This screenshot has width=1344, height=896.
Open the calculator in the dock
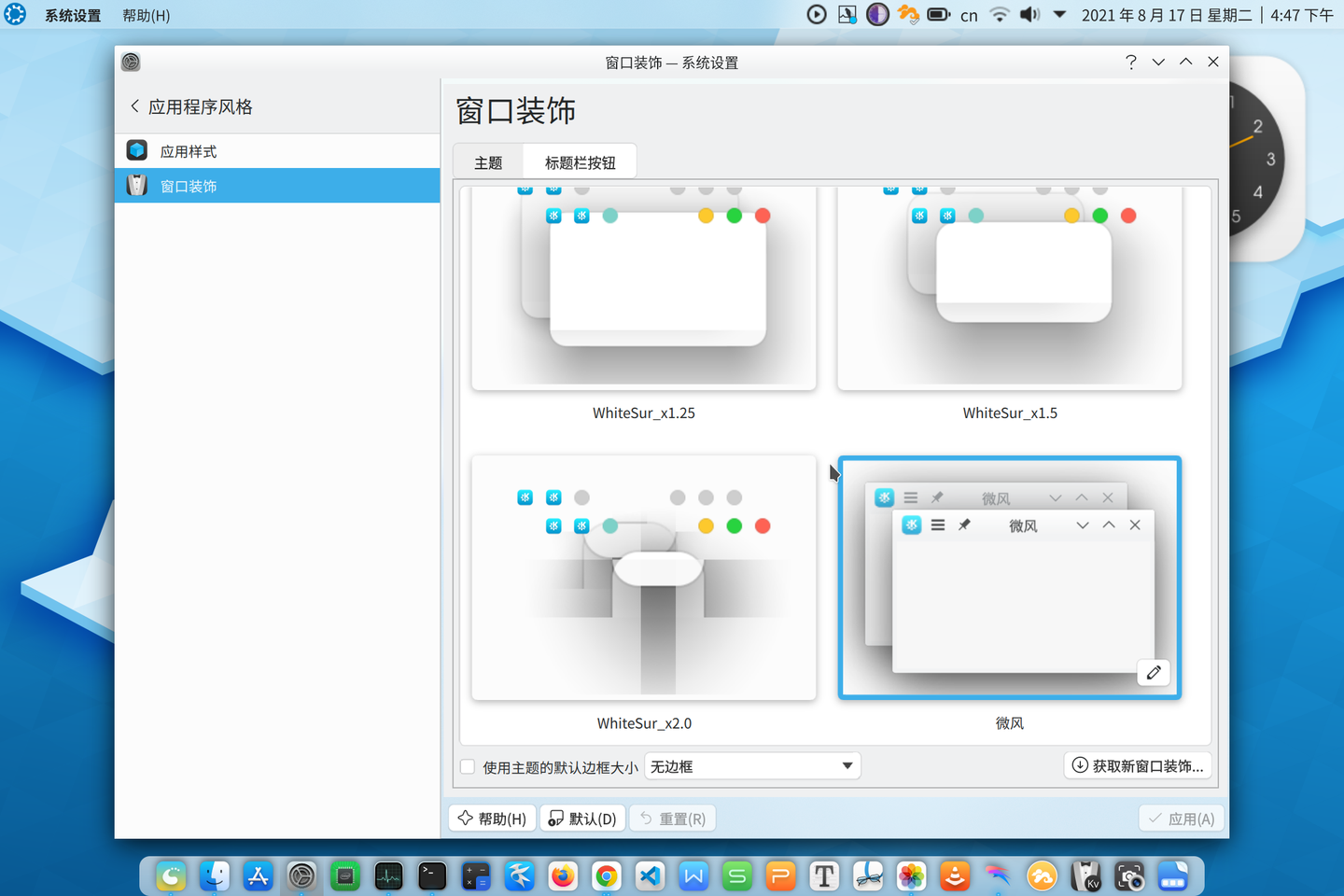tap(476, 875)
